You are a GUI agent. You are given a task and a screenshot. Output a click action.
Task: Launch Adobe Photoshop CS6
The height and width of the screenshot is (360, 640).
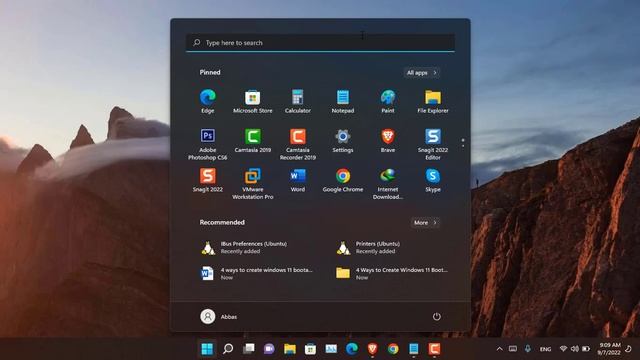(207, 144)
